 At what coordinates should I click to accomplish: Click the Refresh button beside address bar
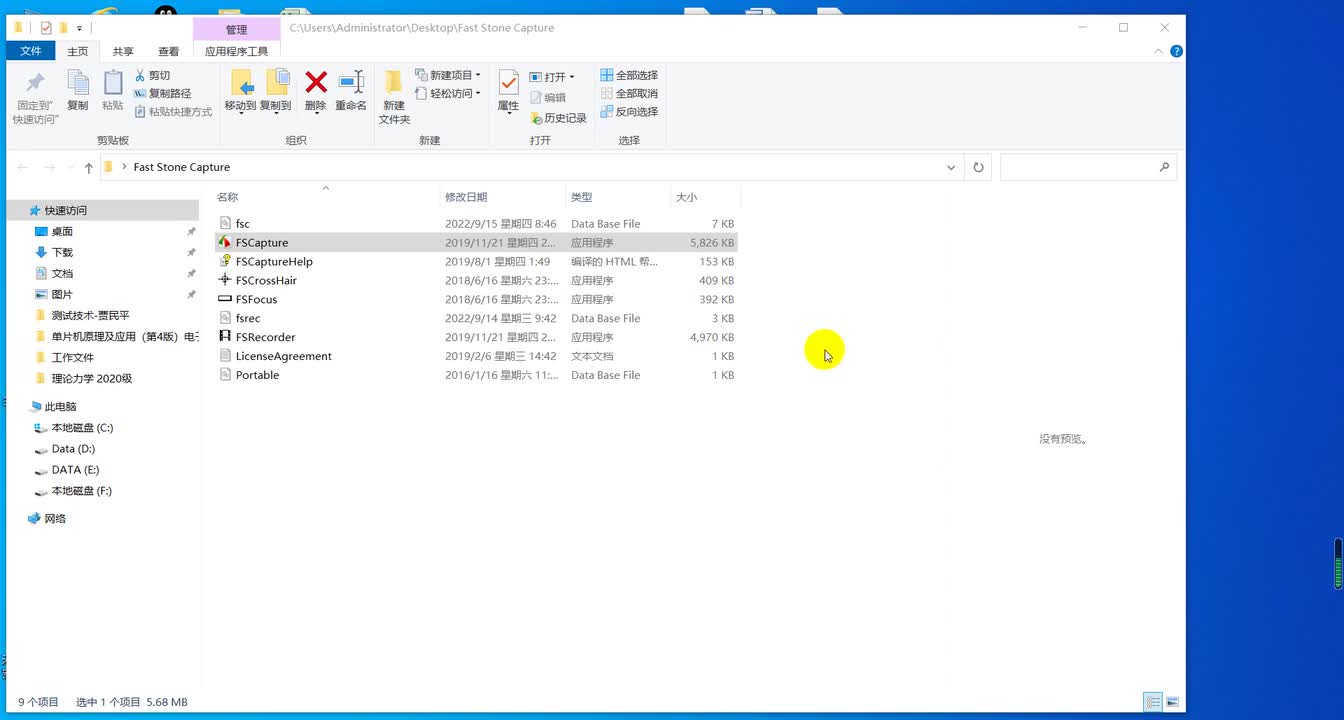[x=978, y=167]
